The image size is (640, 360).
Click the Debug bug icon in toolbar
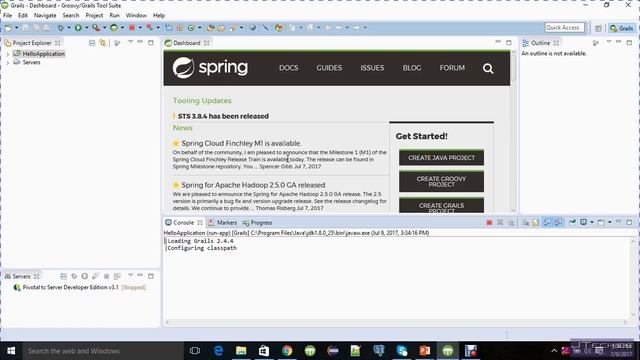60,28
